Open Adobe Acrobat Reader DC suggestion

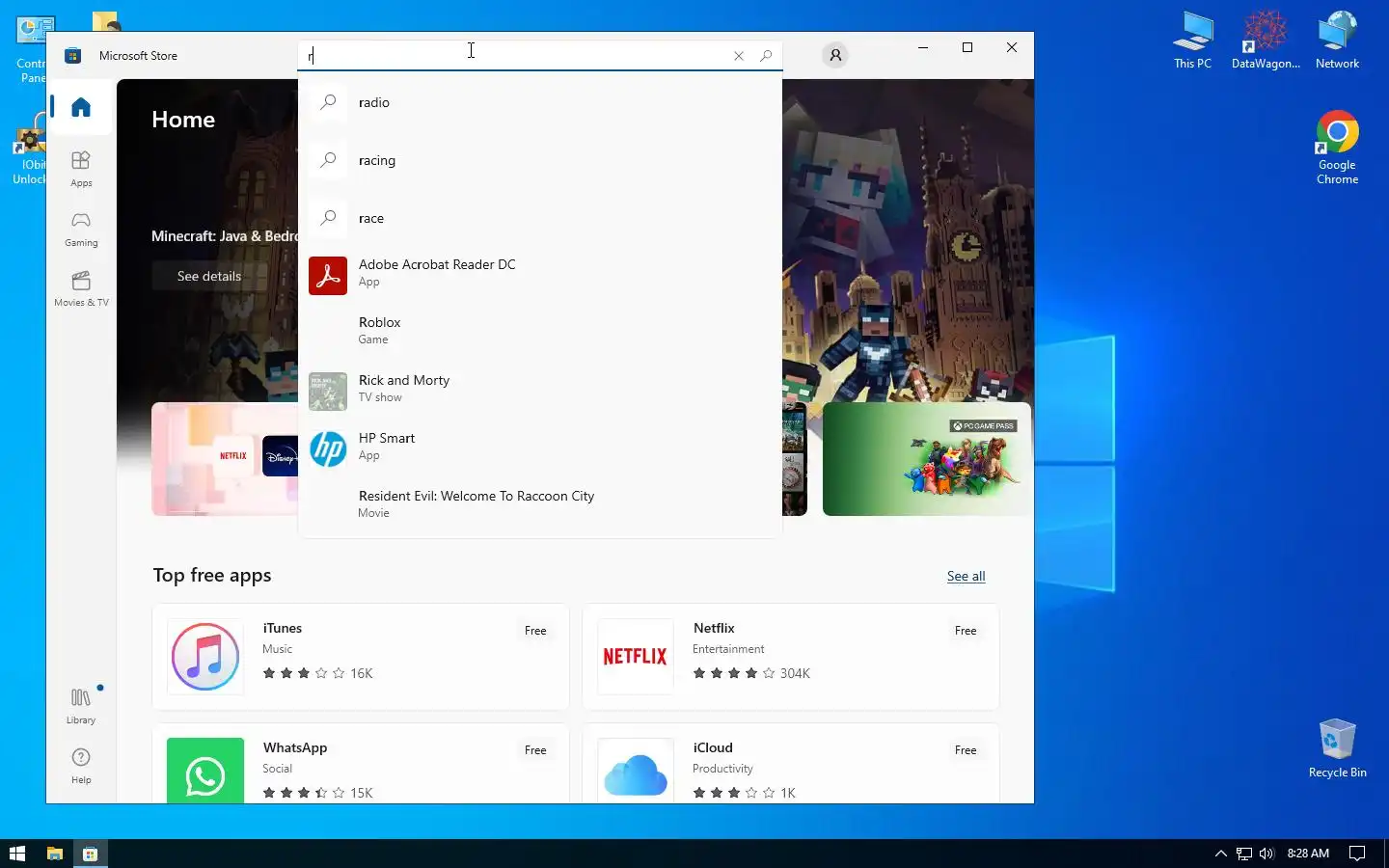(x=540, y=274)
